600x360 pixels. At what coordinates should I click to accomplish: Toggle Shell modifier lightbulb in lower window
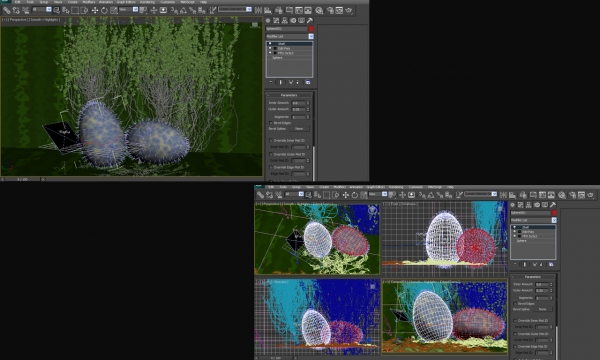tap(515, 227)
